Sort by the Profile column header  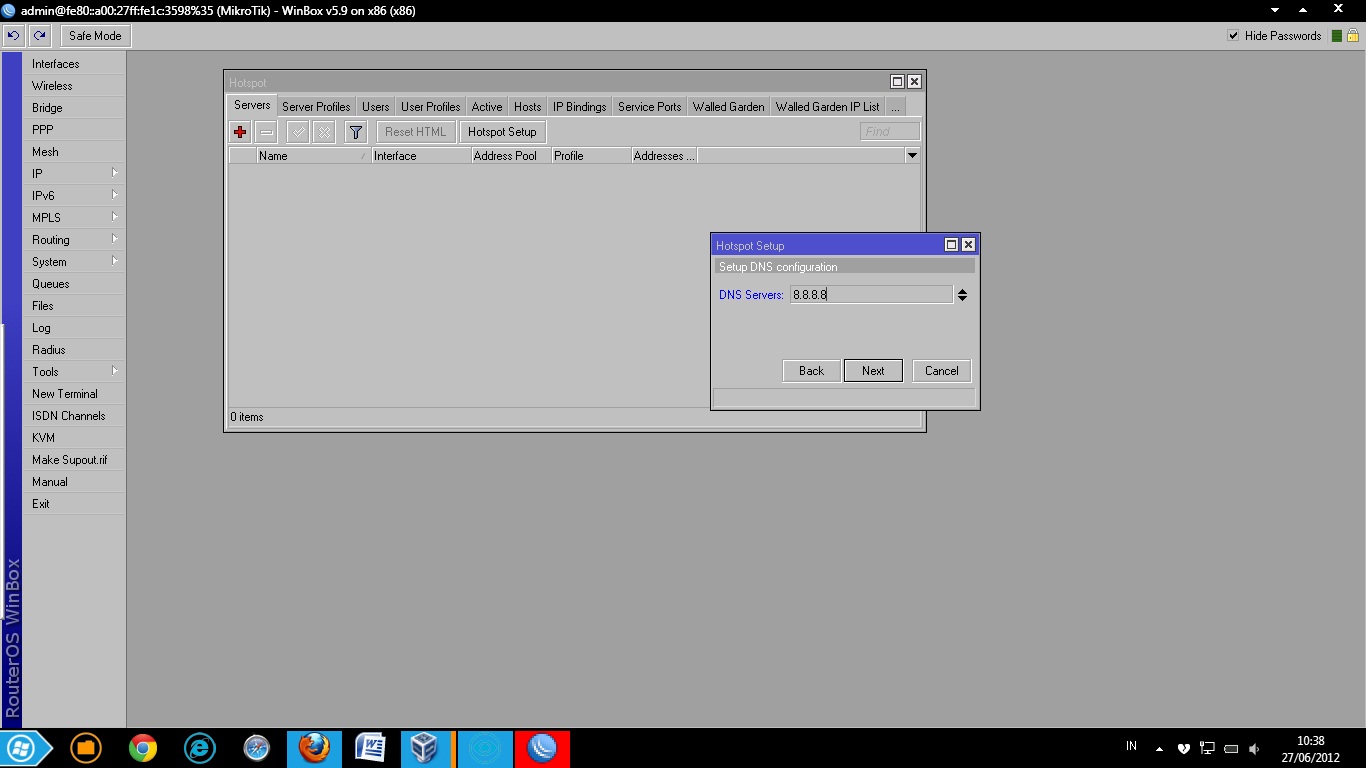tap(591, 156)
